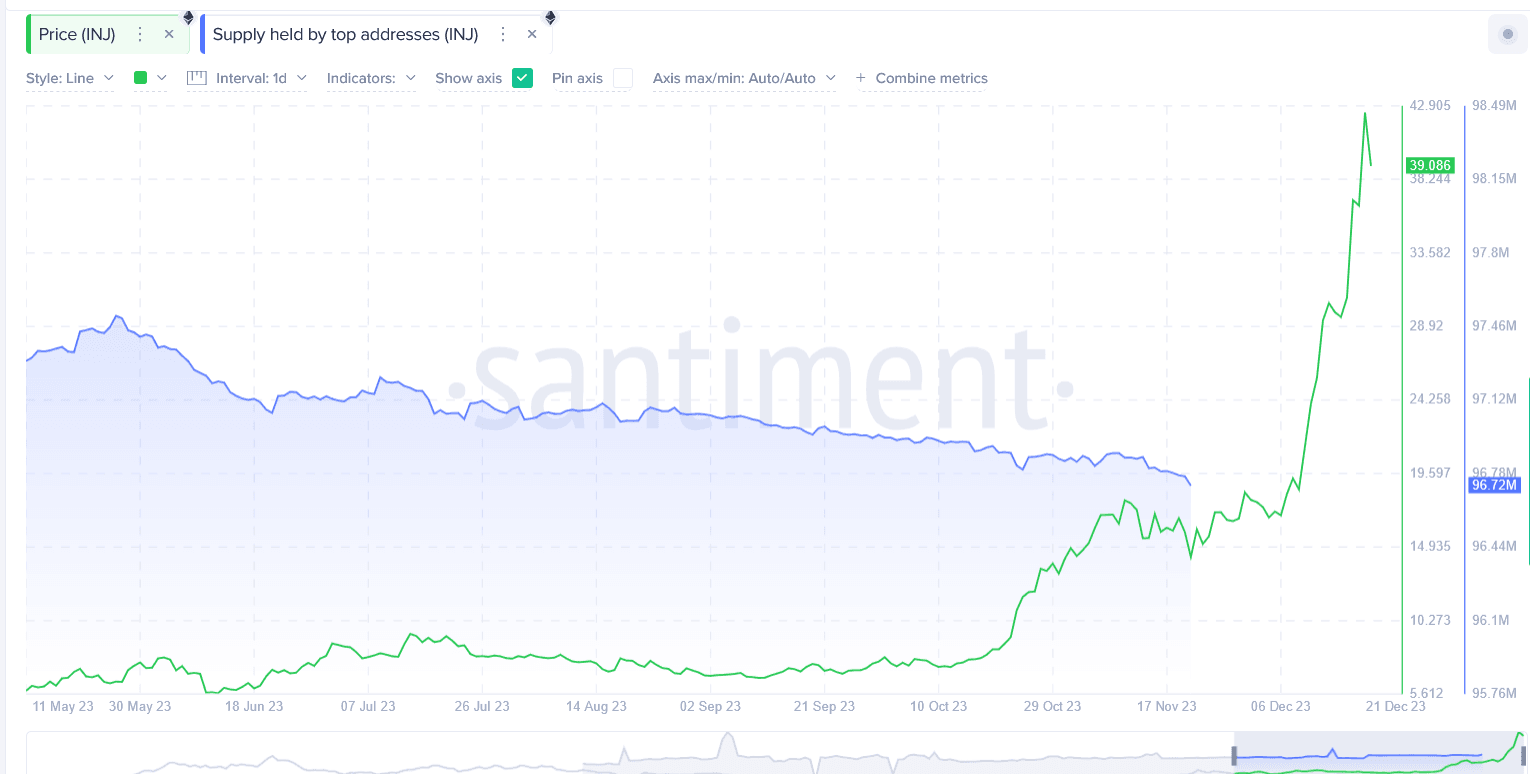
Task: Click the plus icon beside Combine metrics
Action: tap(860, 78)
